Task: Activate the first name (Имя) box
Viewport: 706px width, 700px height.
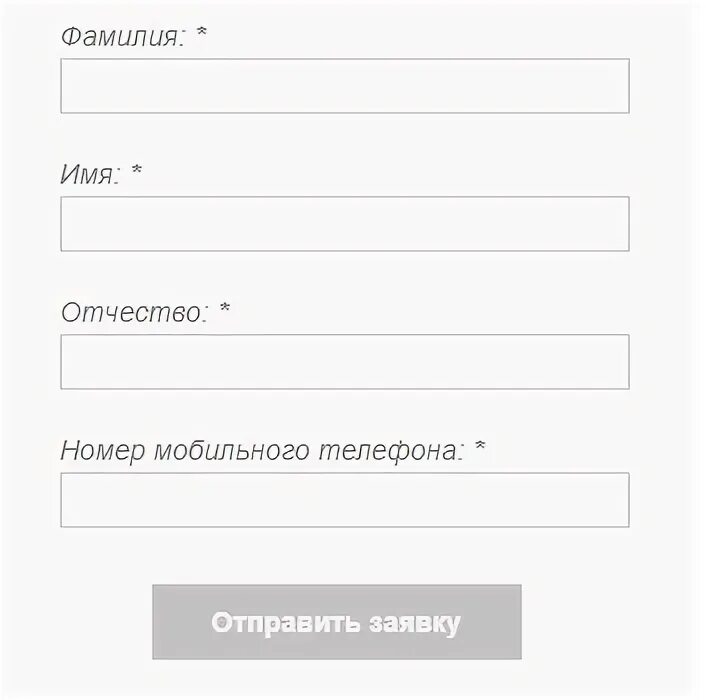Action: tap(345, 224)
